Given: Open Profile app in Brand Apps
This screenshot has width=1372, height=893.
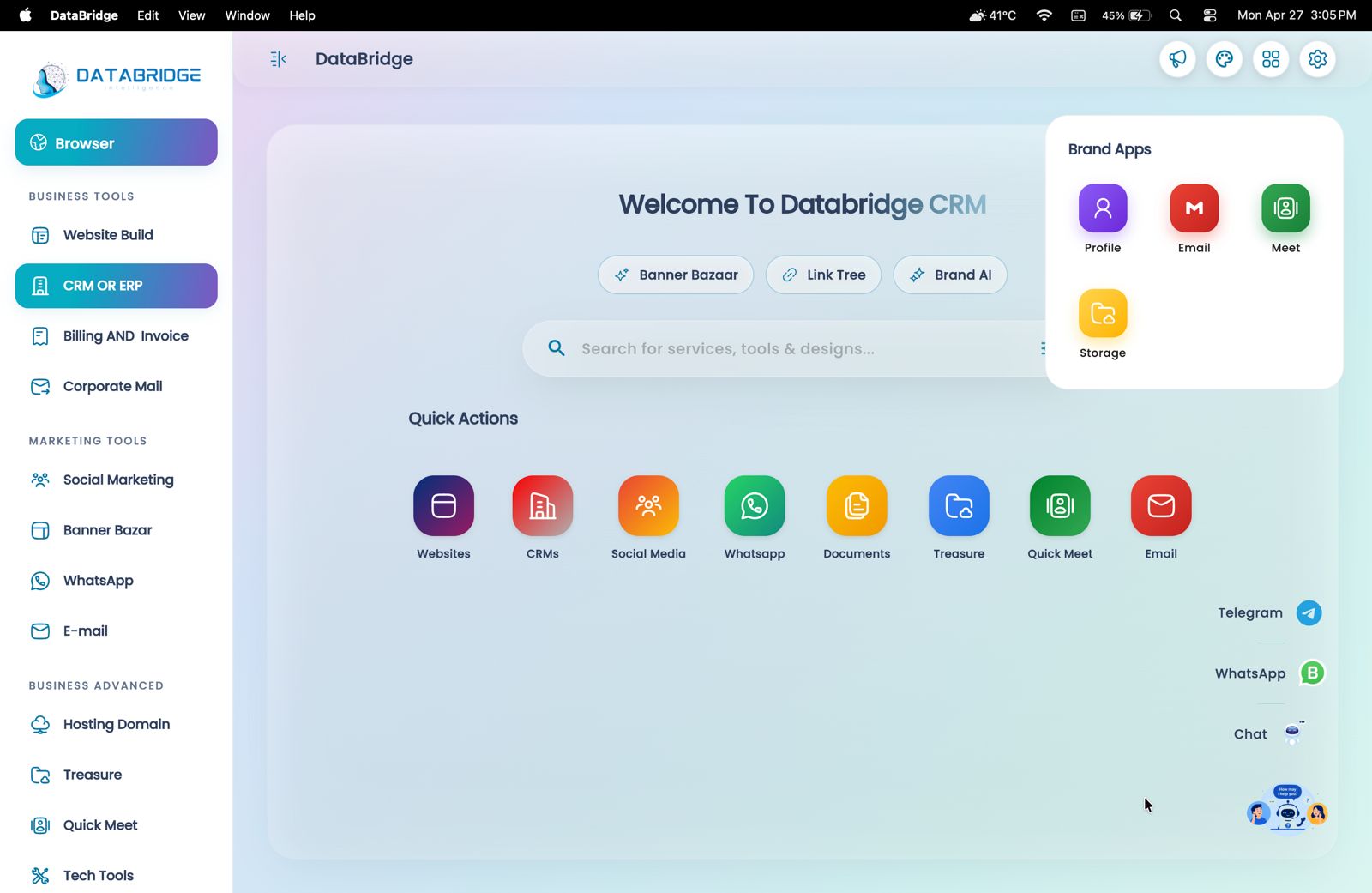Looking at the screenshot, I should pyautogui.click(x=1103, y=208).
